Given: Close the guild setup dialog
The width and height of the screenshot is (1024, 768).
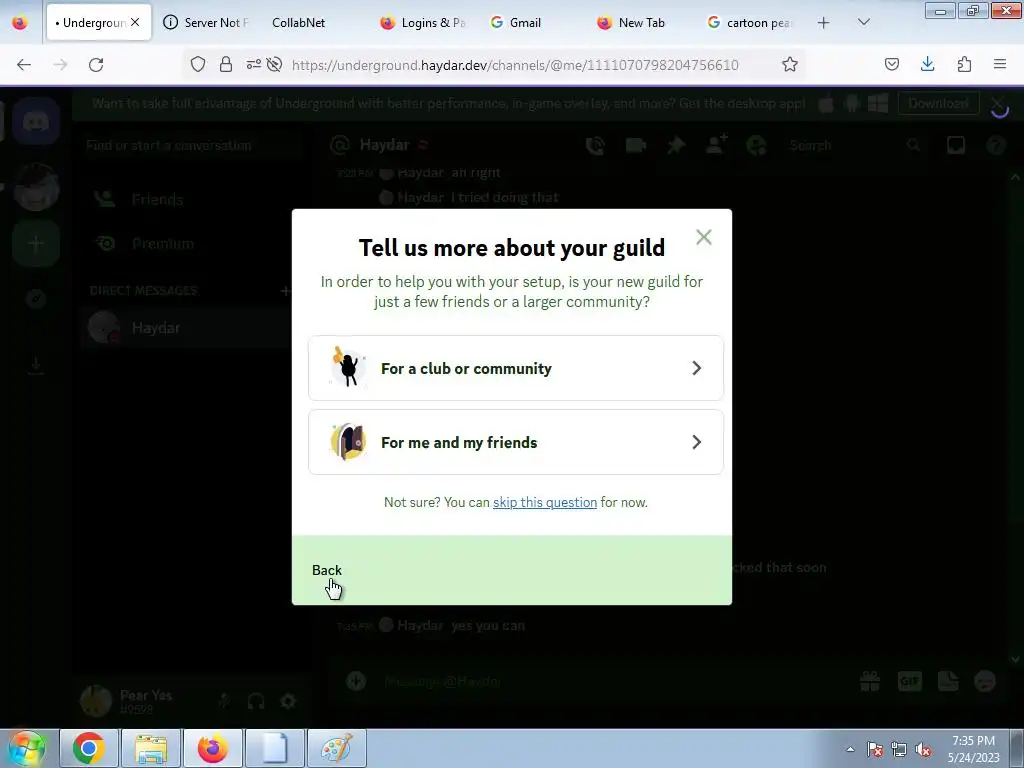Looking at the screenshot, I should [x=703, y=236].
